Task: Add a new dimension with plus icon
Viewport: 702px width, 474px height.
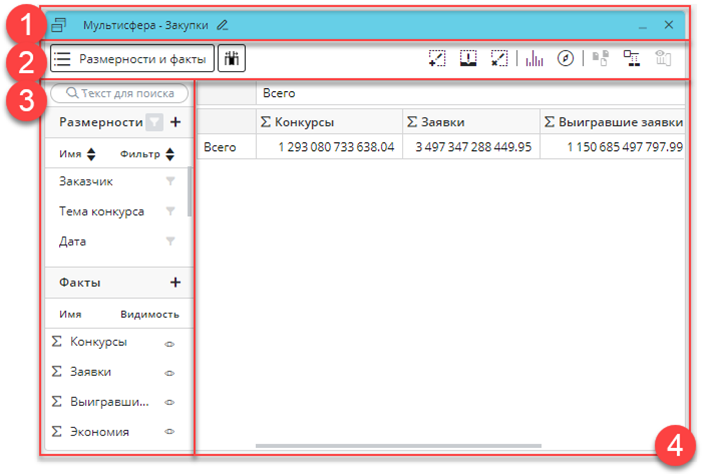Action: pyautogui.click(x=175, y=123)
